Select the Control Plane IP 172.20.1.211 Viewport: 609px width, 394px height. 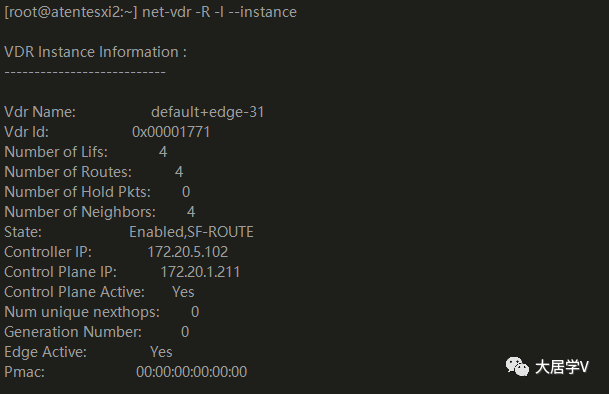[200, 272]
